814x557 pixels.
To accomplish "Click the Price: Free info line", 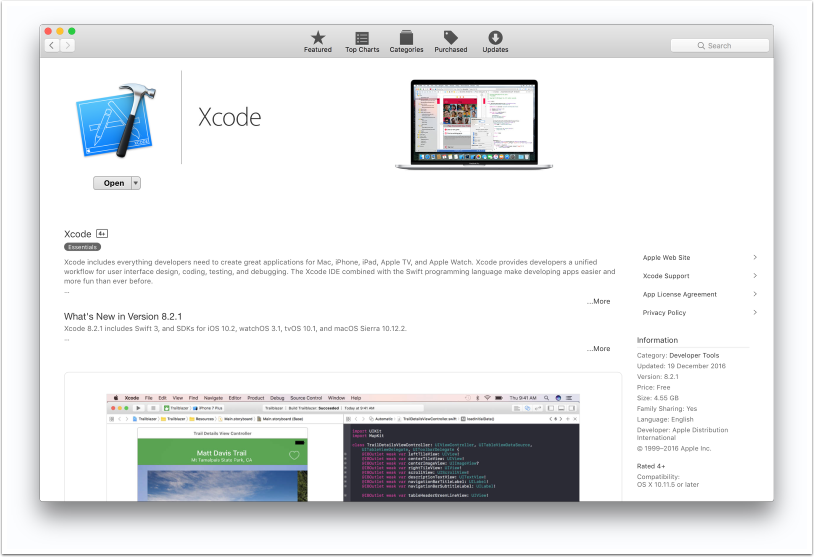I will pyautogui.click(x=654, y=387).
